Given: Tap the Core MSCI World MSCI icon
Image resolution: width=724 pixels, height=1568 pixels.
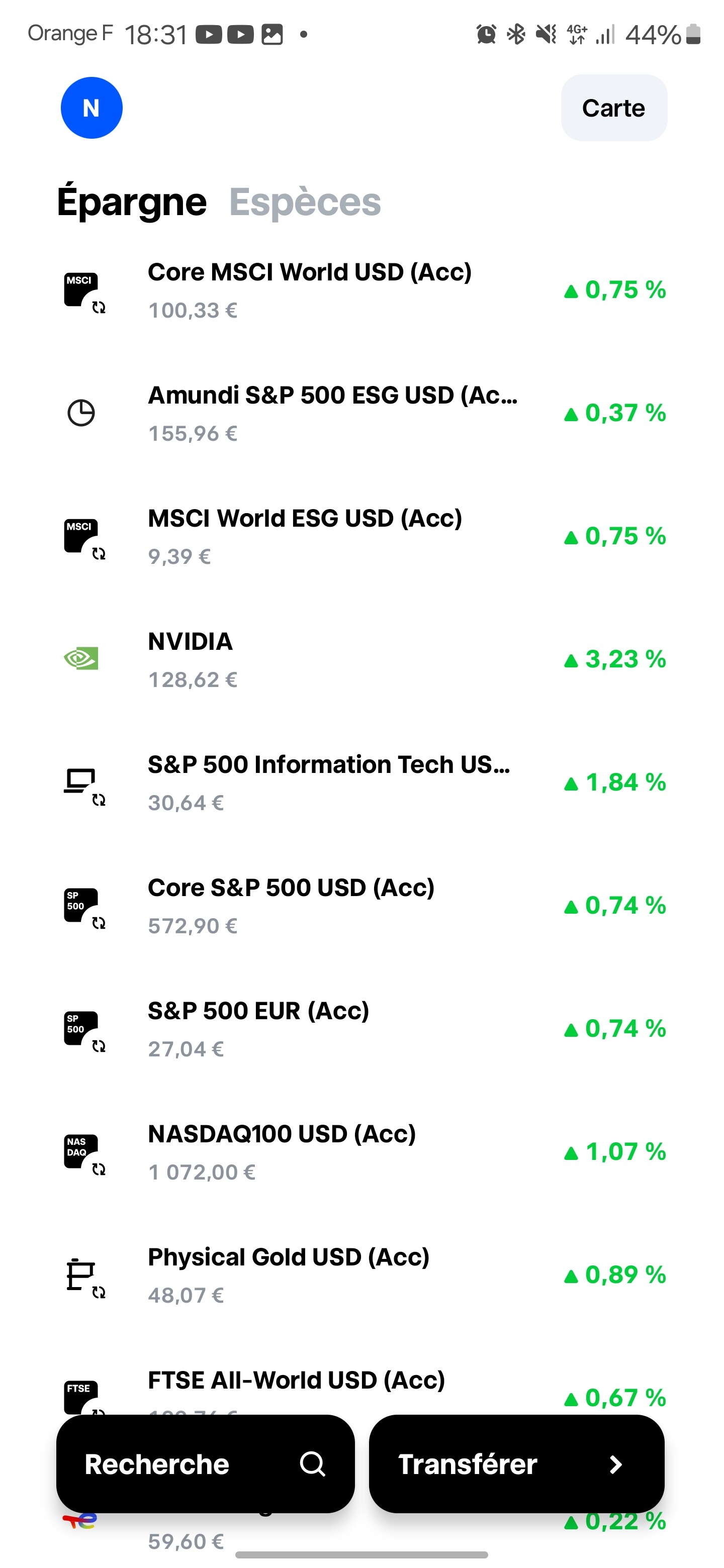Looking at the screenshot, I should click(81, 290).
